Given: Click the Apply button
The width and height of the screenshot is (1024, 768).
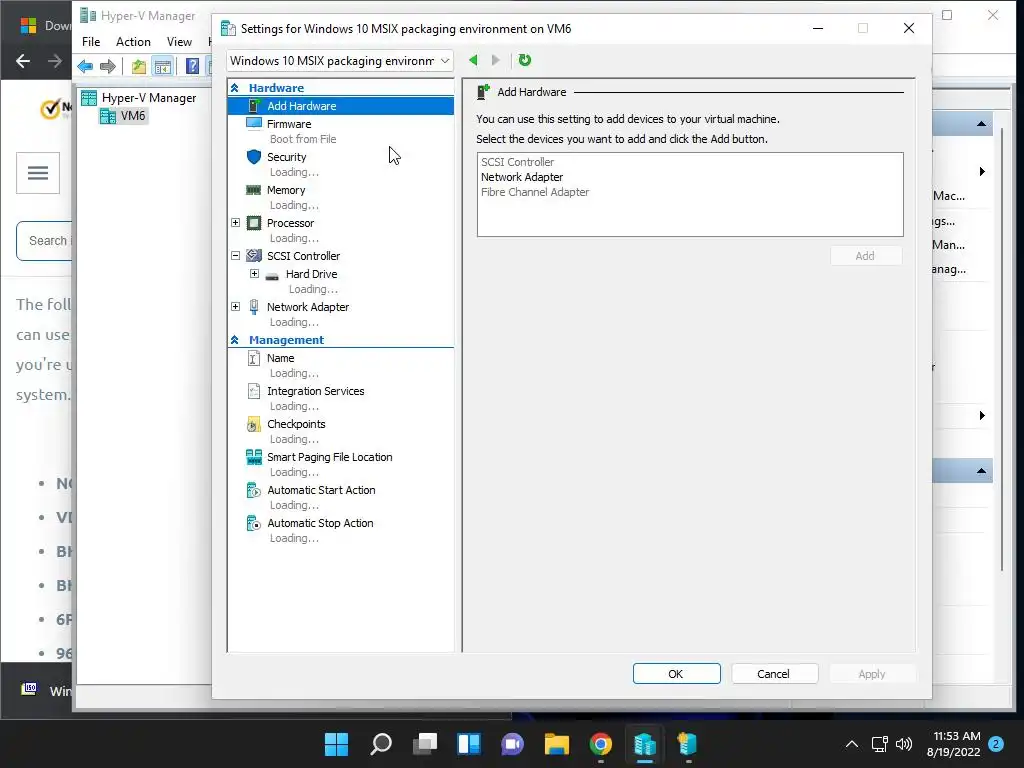Looking at the screenshot, I should point(872,674).
